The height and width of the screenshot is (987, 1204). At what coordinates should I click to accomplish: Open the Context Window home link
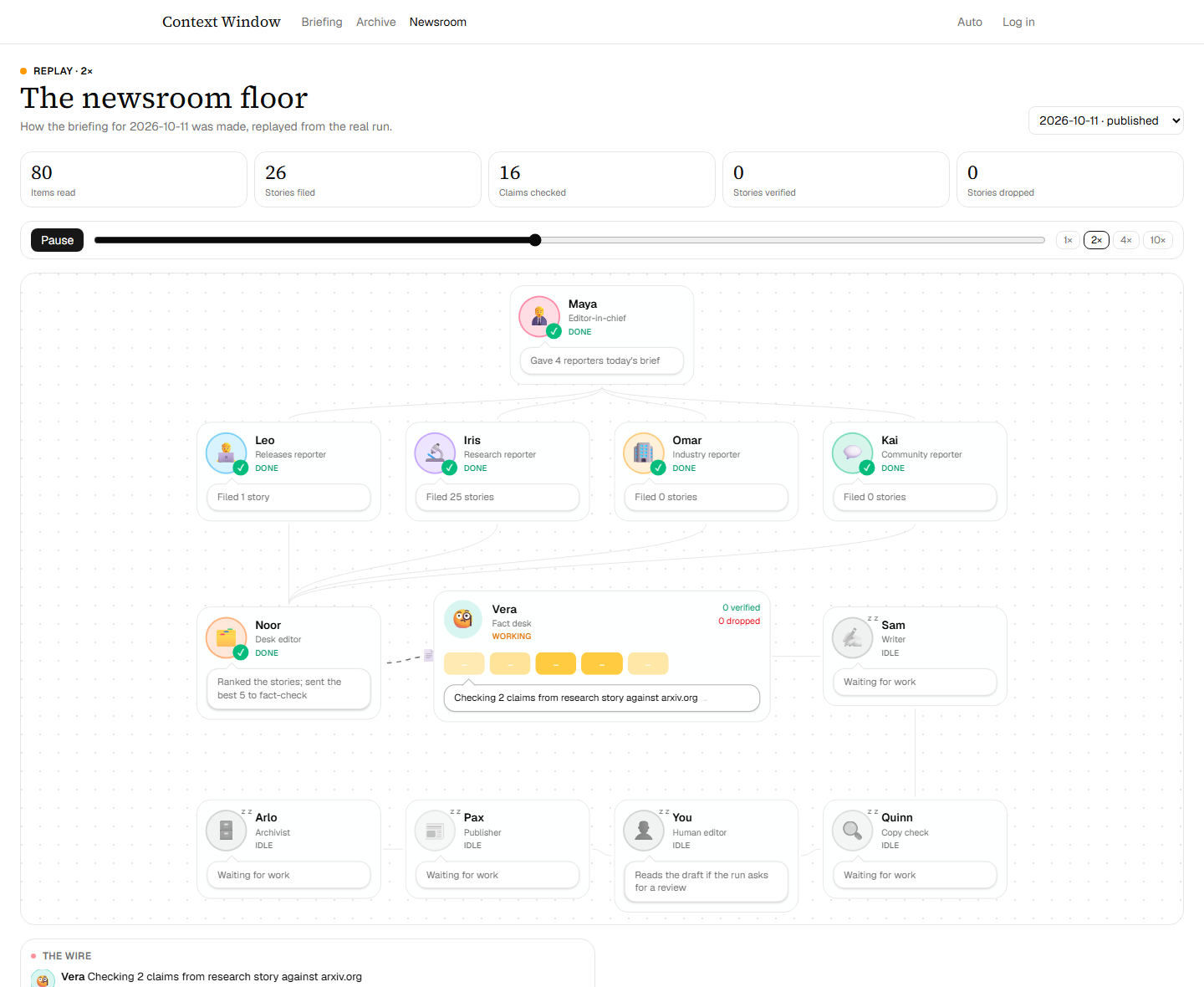point(222,22)
